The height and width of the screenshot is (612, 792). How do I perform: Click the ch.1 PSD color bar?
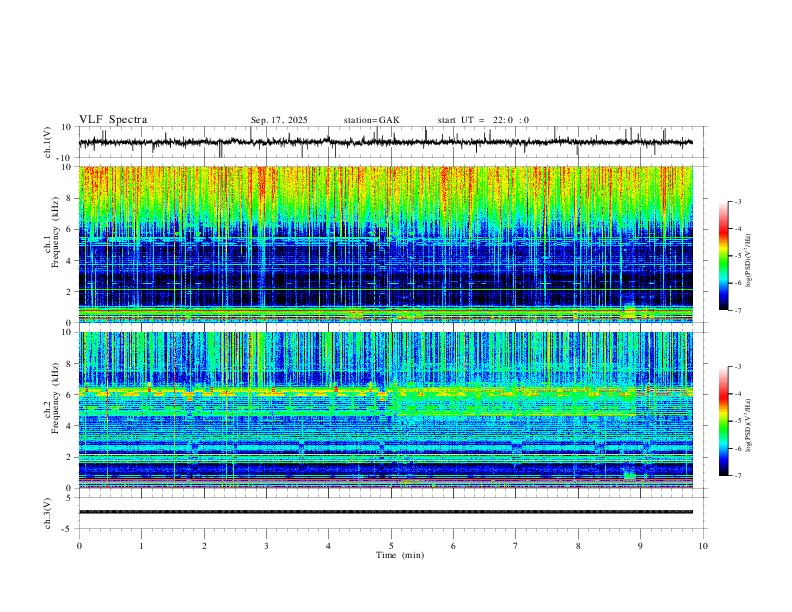pos(724,255)
